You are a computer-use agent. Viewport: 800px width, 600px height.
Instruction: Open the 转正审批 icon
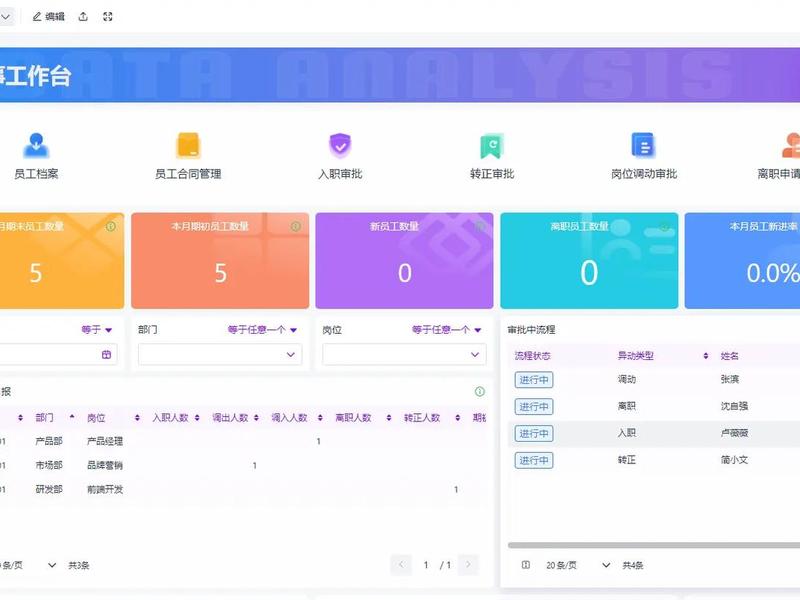click(492, 145)
